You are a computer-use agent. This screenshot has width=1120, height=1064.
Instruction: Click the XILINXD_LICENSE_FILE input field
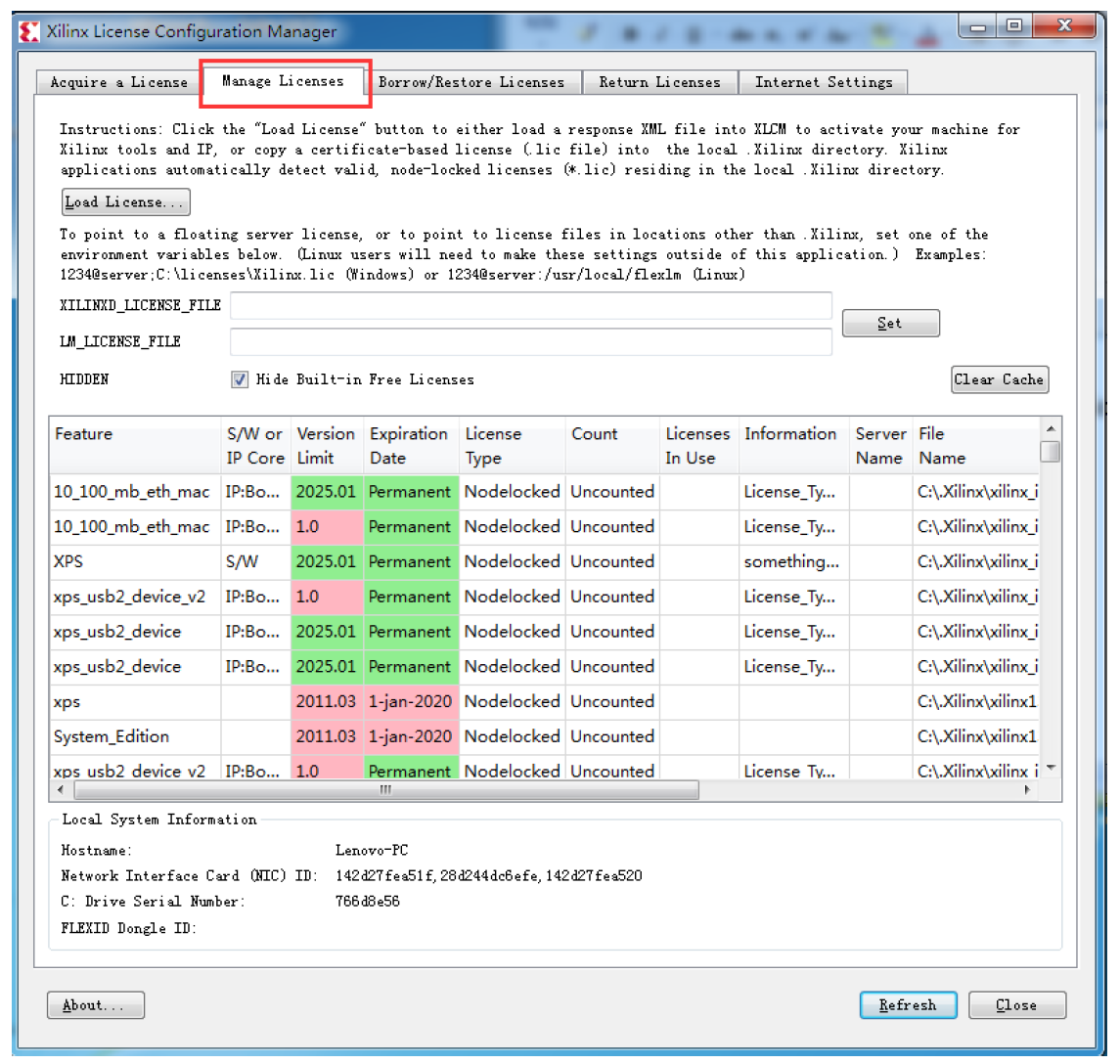(x=533, y=307)
